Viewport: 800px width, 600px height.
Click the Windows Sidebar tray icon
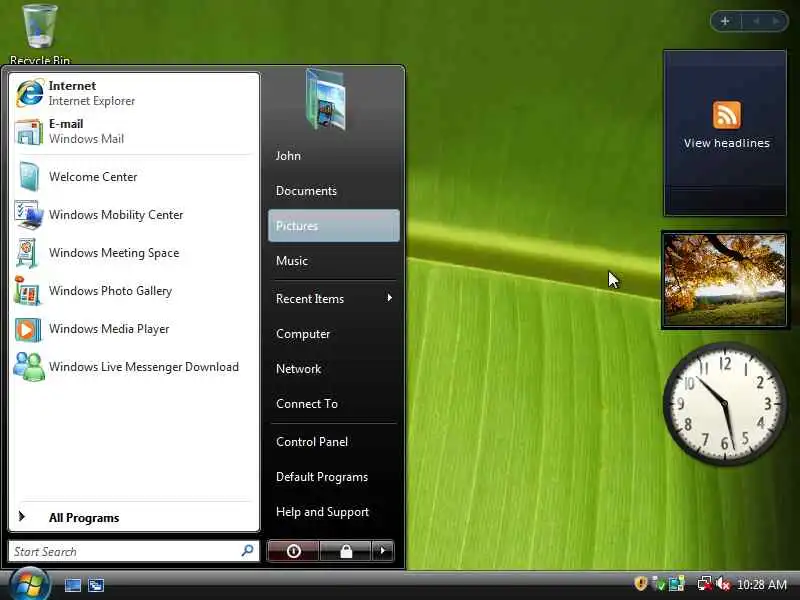677,584
